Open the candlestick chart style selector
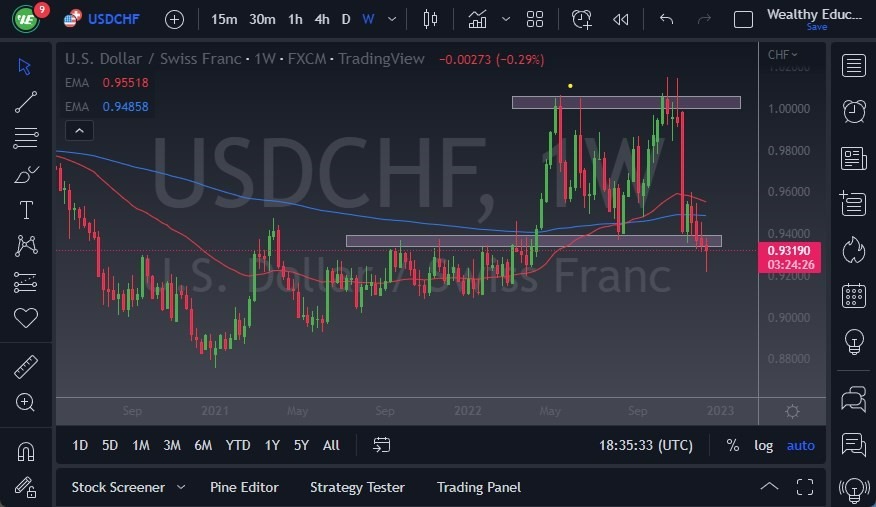Screen dimensions: 876x507 (430, 20)
